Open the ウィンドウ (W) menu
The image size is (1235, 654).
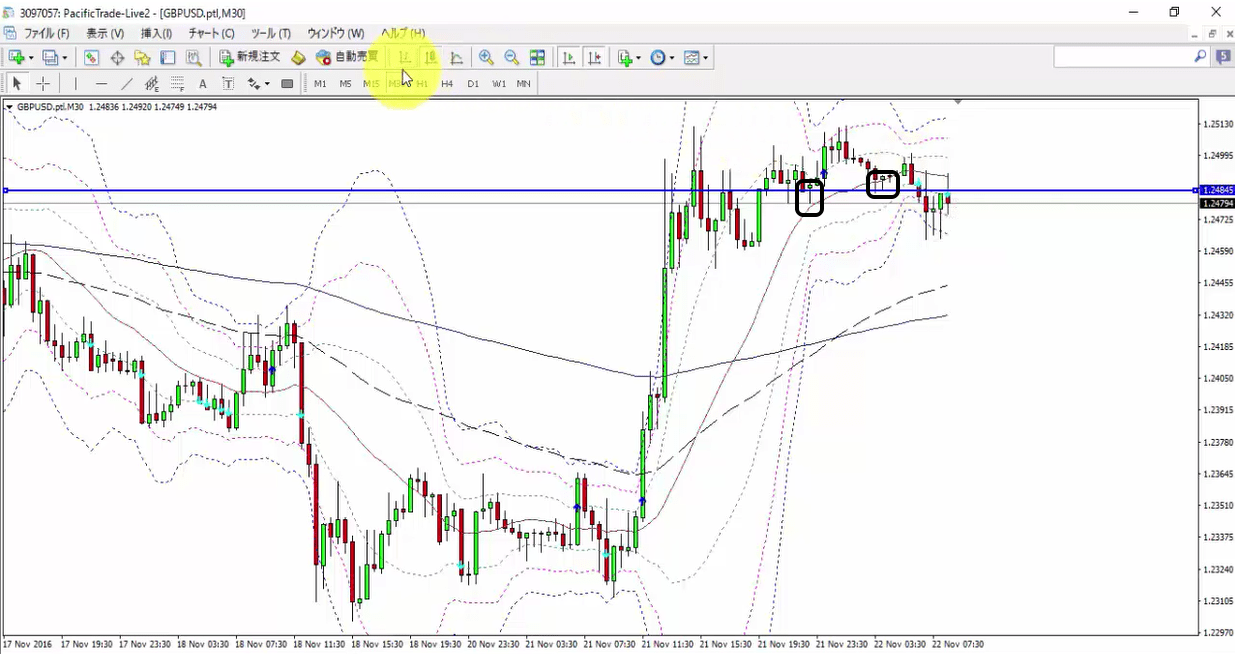point(335,33)
